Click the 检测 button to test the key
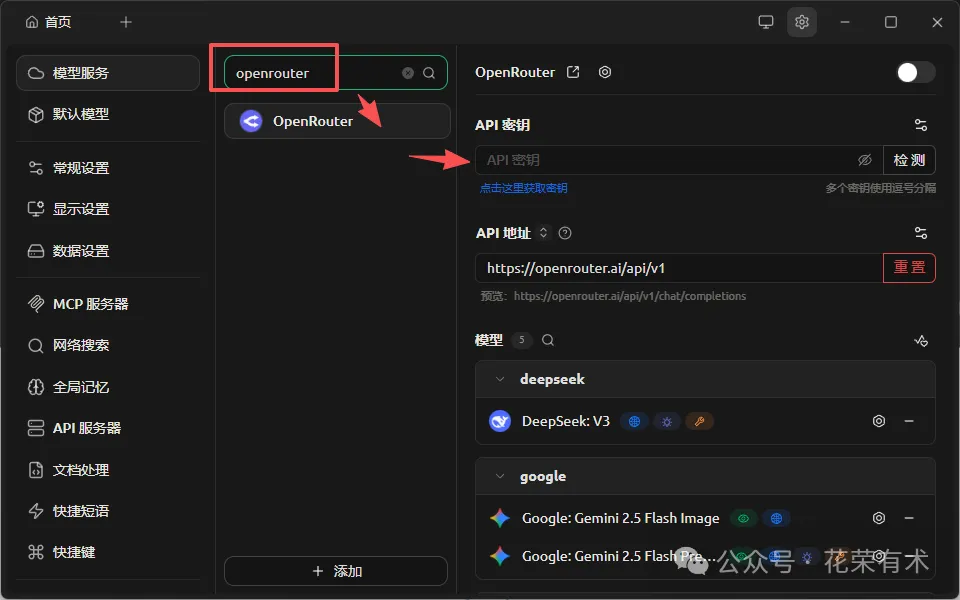The image size is (960, 600). click(x=909, y=160)
